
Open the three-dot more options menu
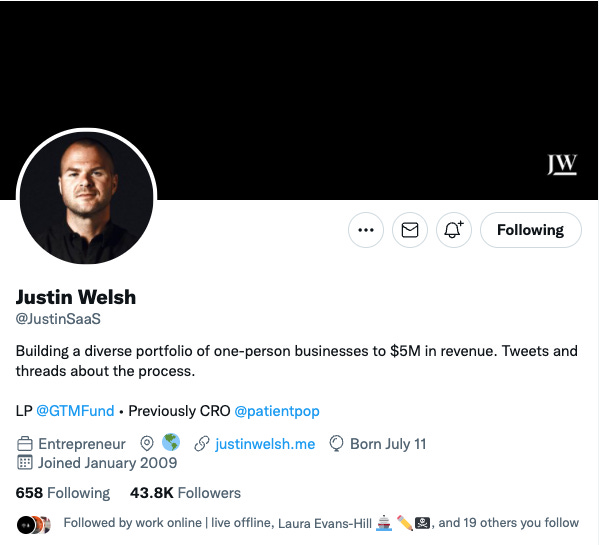(x=366, y=230)
